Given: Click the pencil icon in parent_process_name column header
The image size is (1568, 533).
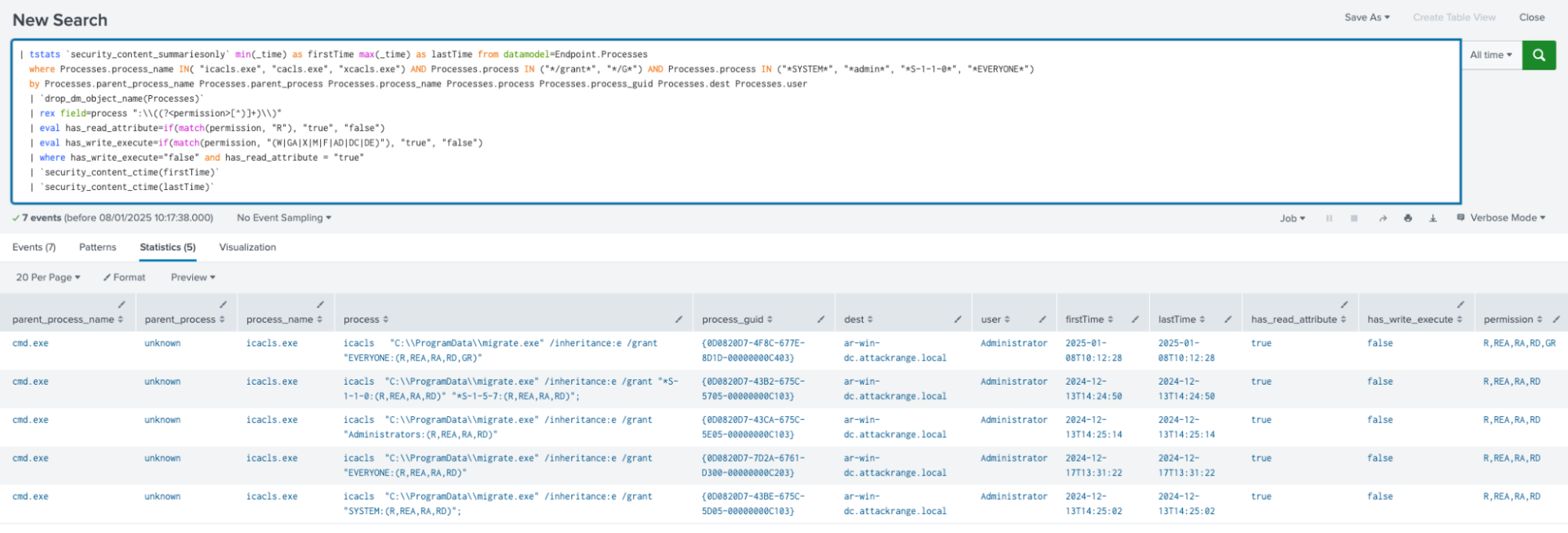Looking at the screenshot, I should [122, 305].
